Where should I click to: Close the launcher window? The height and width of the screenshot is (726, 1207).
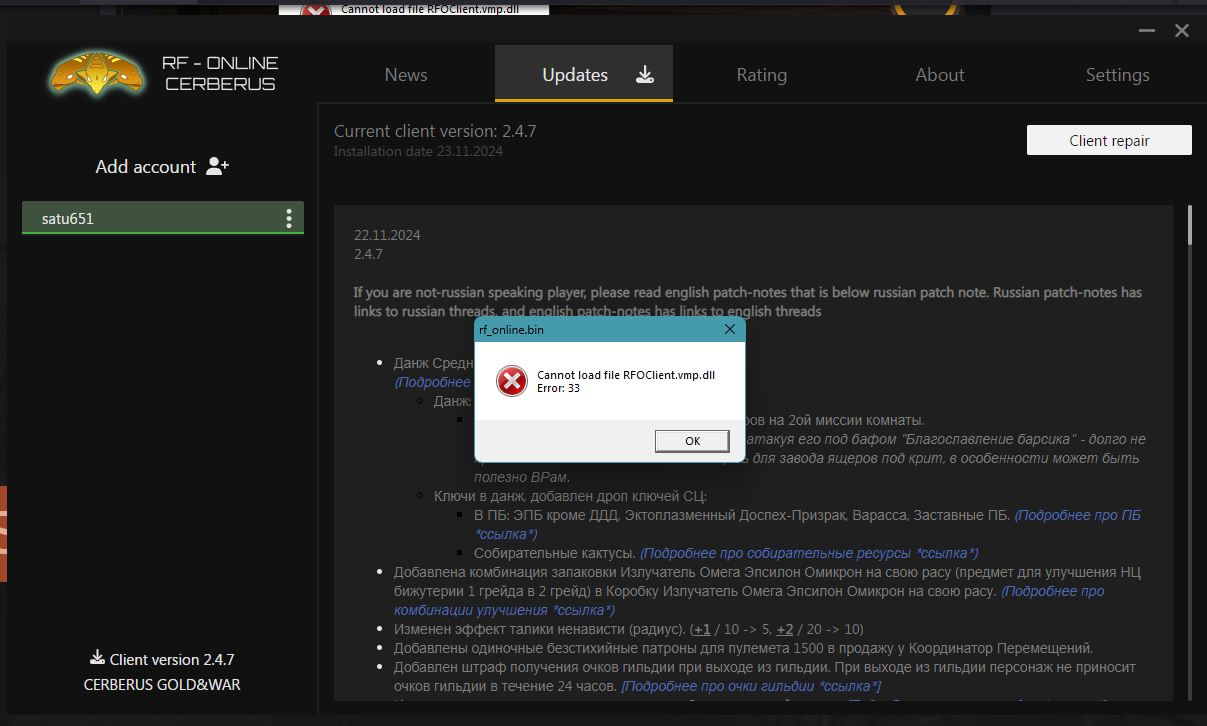pos(1182,31)
